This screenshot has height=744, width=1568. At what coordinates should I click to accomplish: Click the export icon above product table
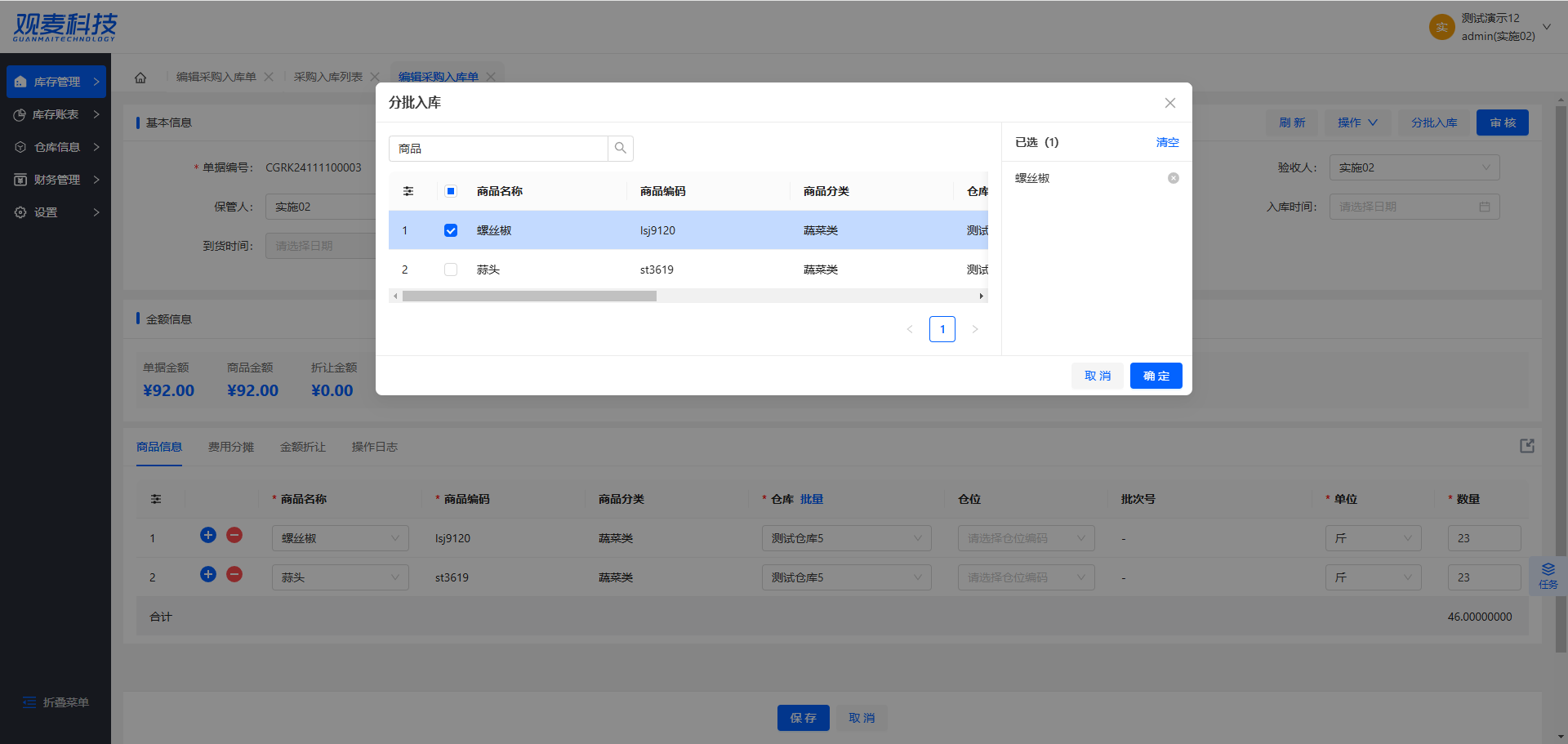pos(1526,446)
